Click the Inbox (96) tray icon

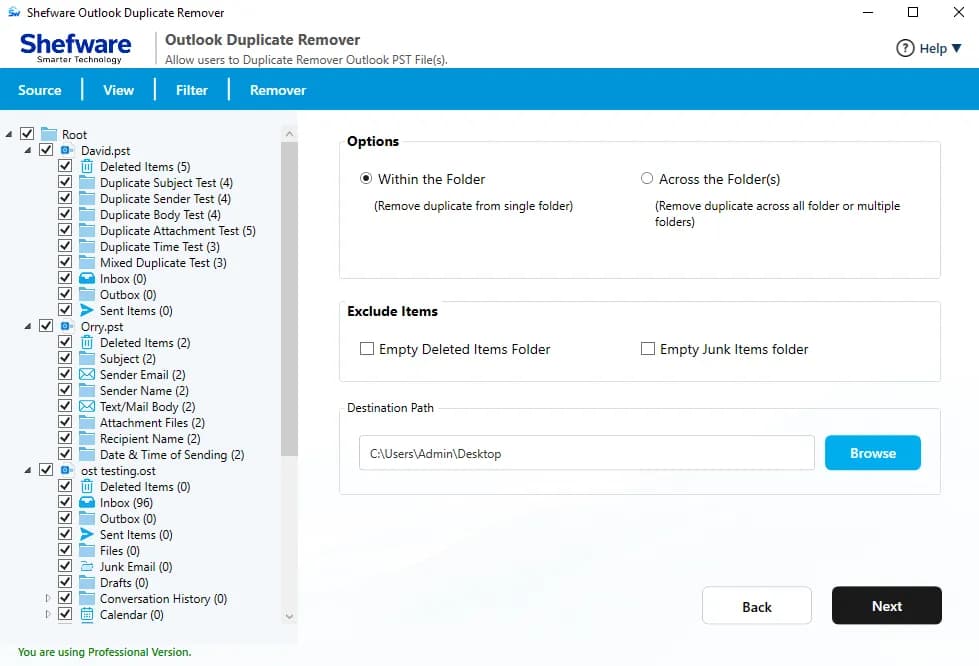click(x=87, y=502)
